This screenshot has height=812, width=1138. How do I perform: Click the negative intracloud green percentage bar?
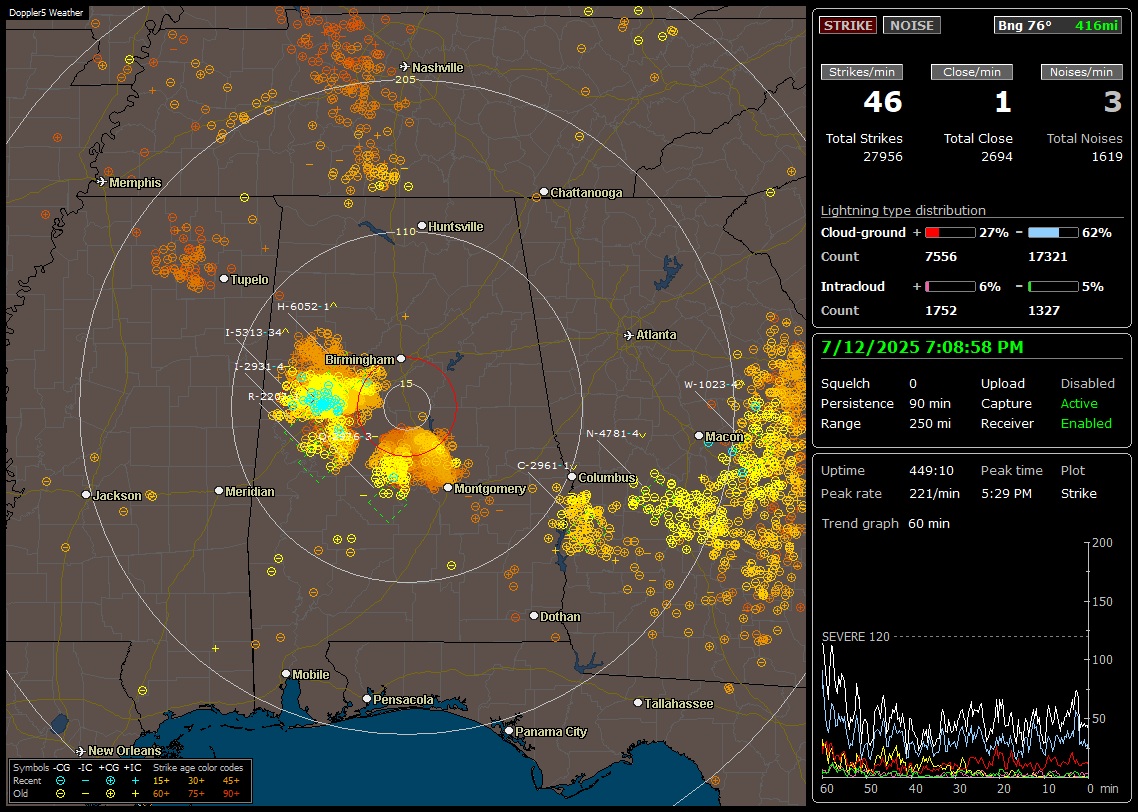pyautogui.click(x=1053, y=287)
